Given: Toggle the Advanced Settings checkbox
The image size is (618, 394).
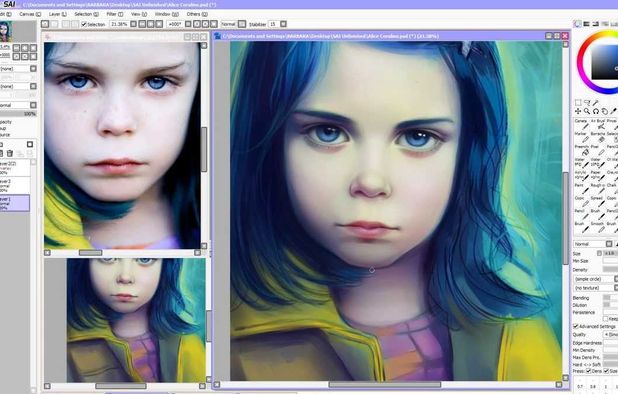Looking at the screenshot, I should pyautogui.click(x=576, y=326).
